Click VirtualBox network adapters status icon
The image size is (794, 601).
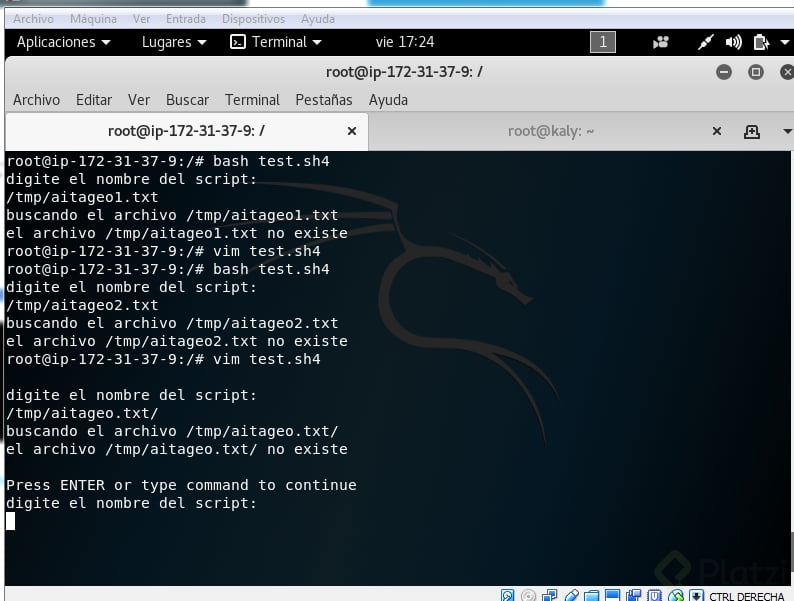pos(549,595)
